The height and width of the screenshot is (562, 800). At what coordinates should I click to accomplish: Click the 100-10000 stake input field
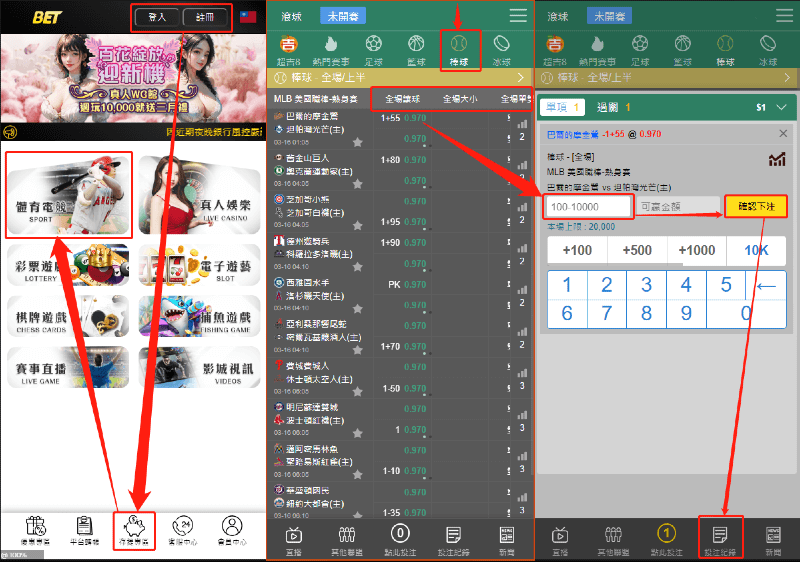(x=589, y=207)
